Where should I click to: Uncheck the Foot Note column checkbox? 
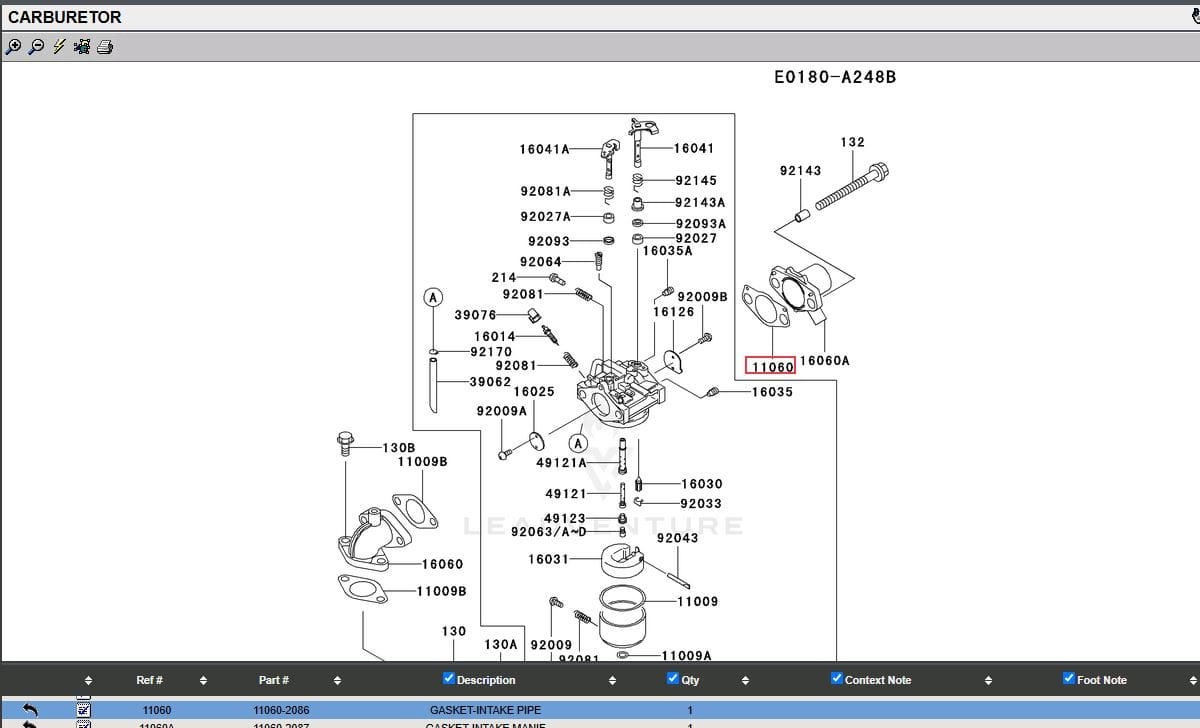[x=1069, y=679]
